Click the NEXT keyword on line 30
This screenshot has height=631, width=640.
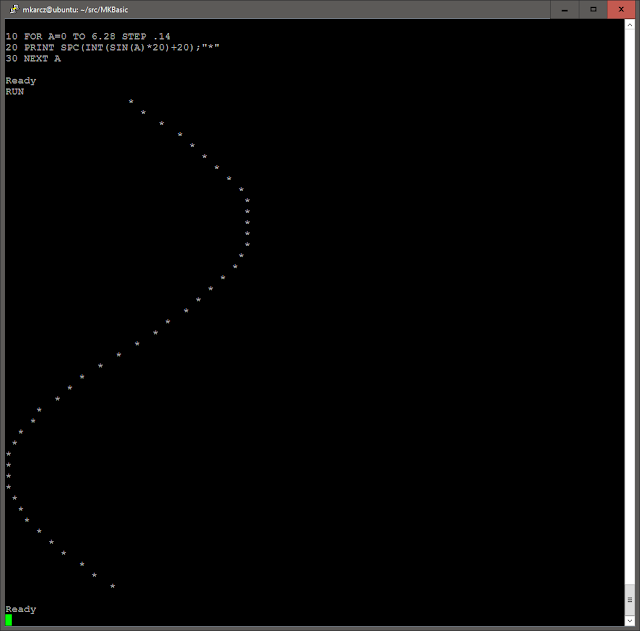click(x=36, y=58)
